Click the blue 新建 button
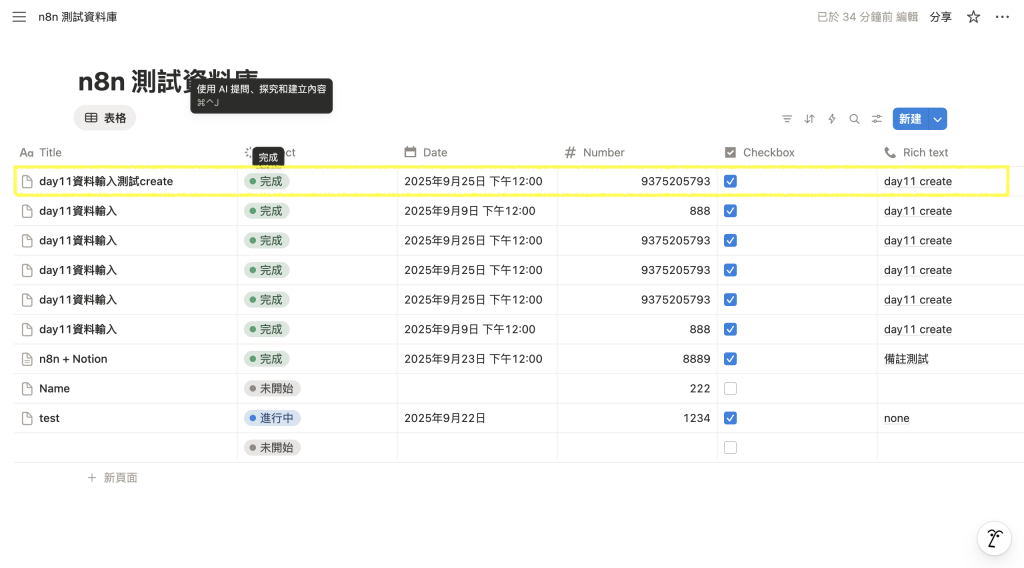Viewport: 1024px width, 568px height. pos(910,119)
